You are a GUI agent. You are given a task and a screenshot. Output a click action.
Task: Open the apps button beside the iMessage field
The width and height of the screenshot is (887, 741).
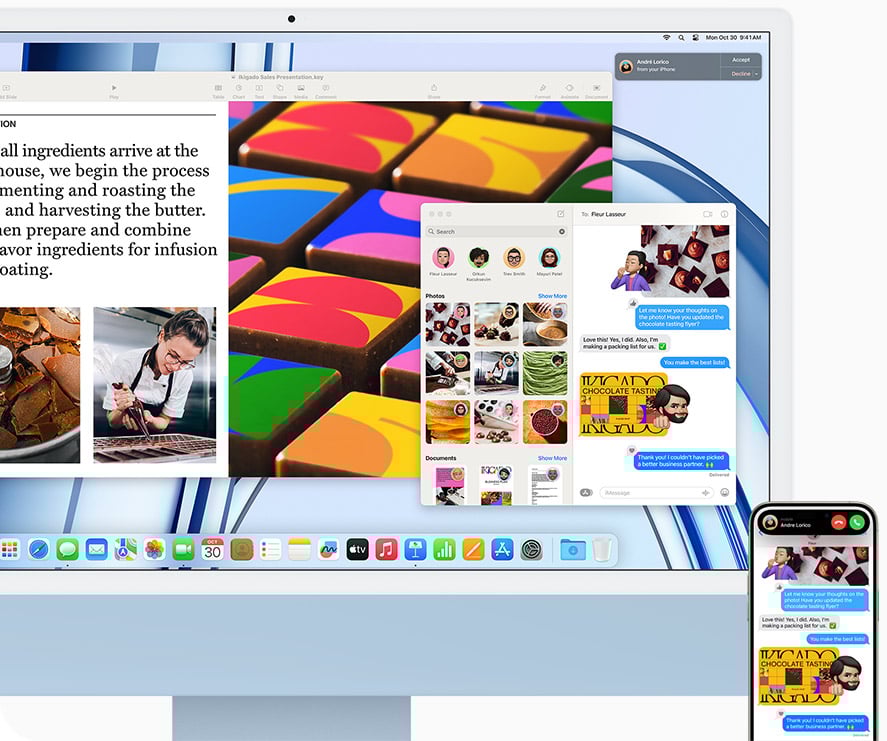tap(585, 490)
